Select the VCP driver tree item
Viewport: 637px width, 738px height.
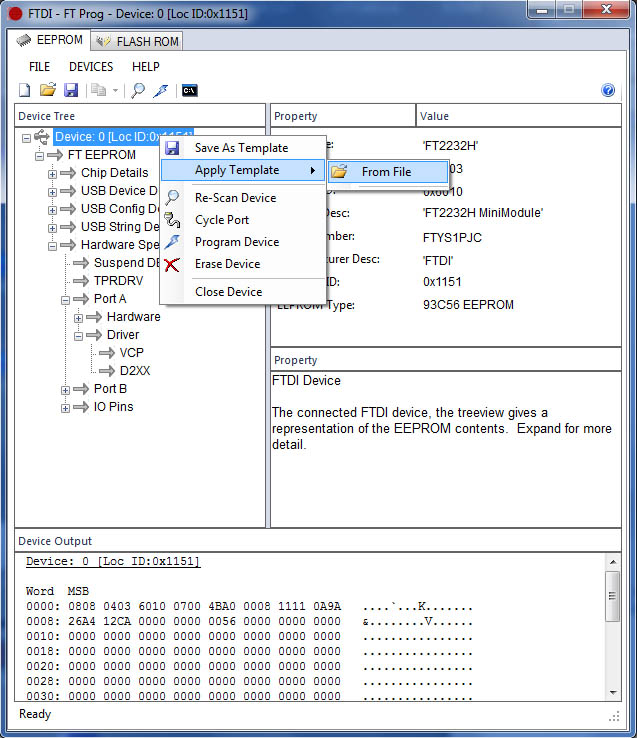pyautogui.click(x=131, y=353)
